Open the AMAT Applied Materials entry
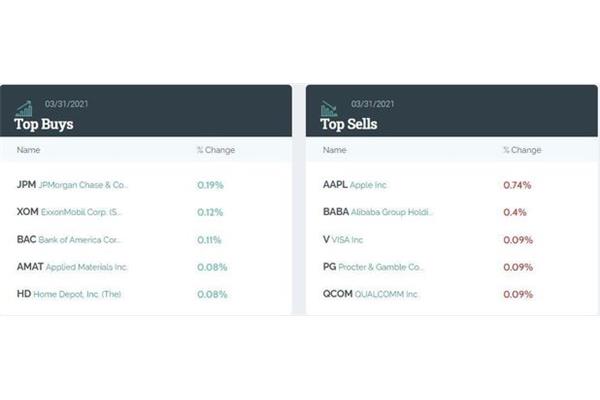 tap(72, 267)
